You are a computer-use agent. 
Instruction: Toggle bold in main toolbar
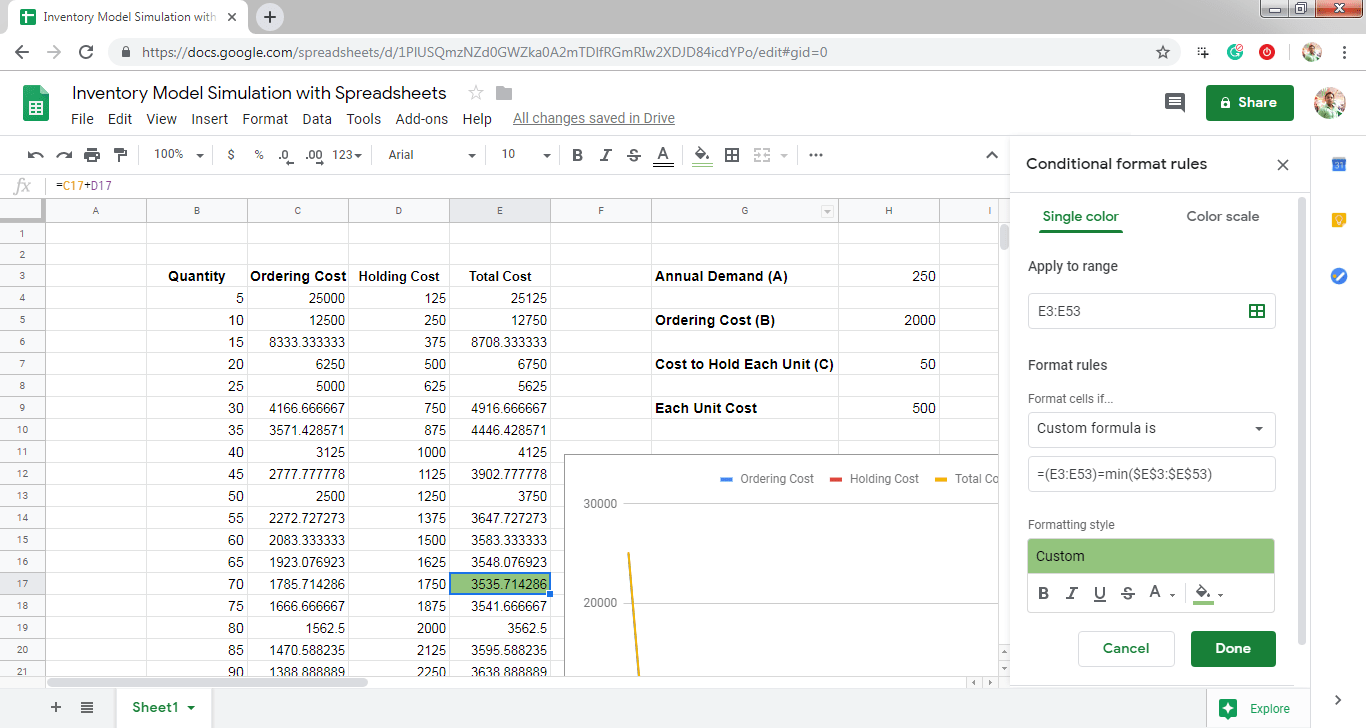coord(577,155)
